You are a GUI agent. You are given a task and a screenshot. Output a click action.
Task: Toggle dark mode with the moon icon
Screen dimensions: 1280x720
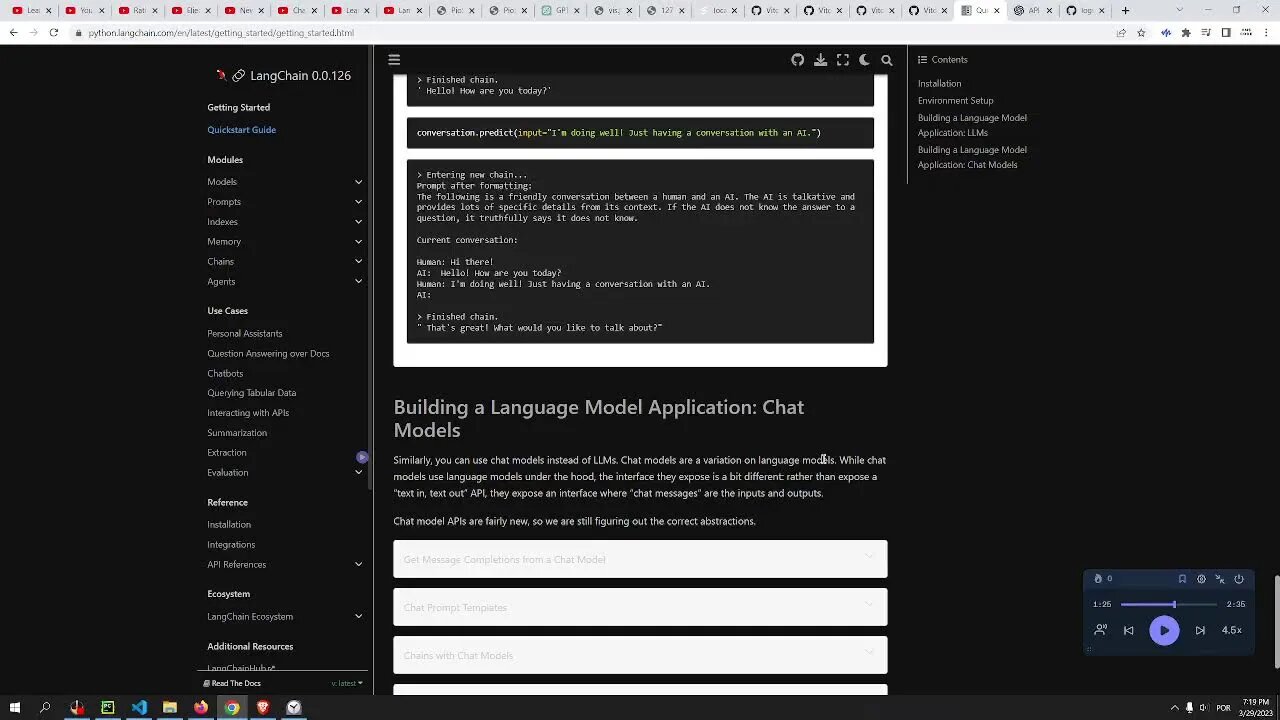pos(864,60)
